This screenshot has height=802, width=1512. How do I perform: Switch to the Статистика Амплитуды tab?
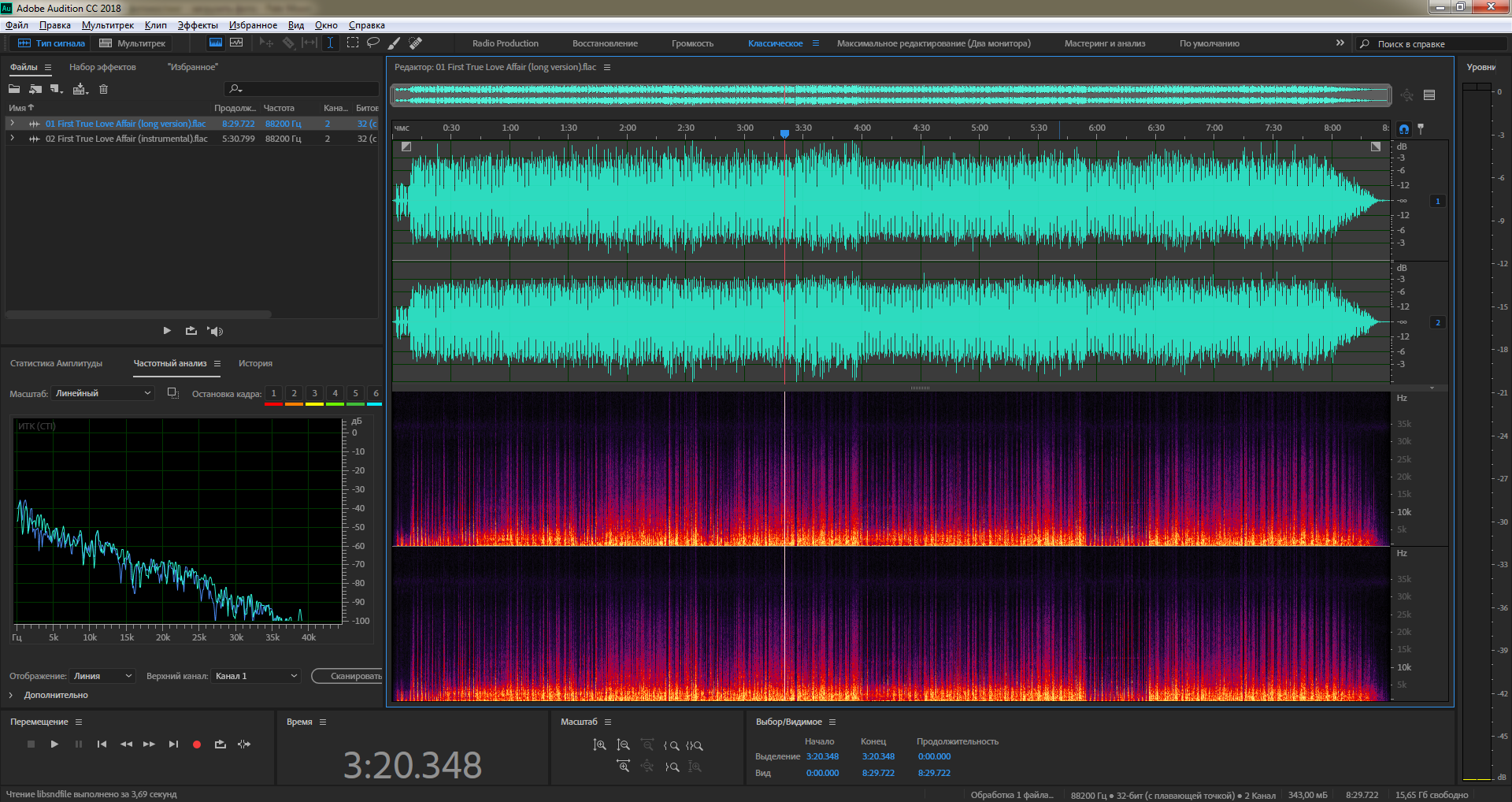click(x=56, y=363)
